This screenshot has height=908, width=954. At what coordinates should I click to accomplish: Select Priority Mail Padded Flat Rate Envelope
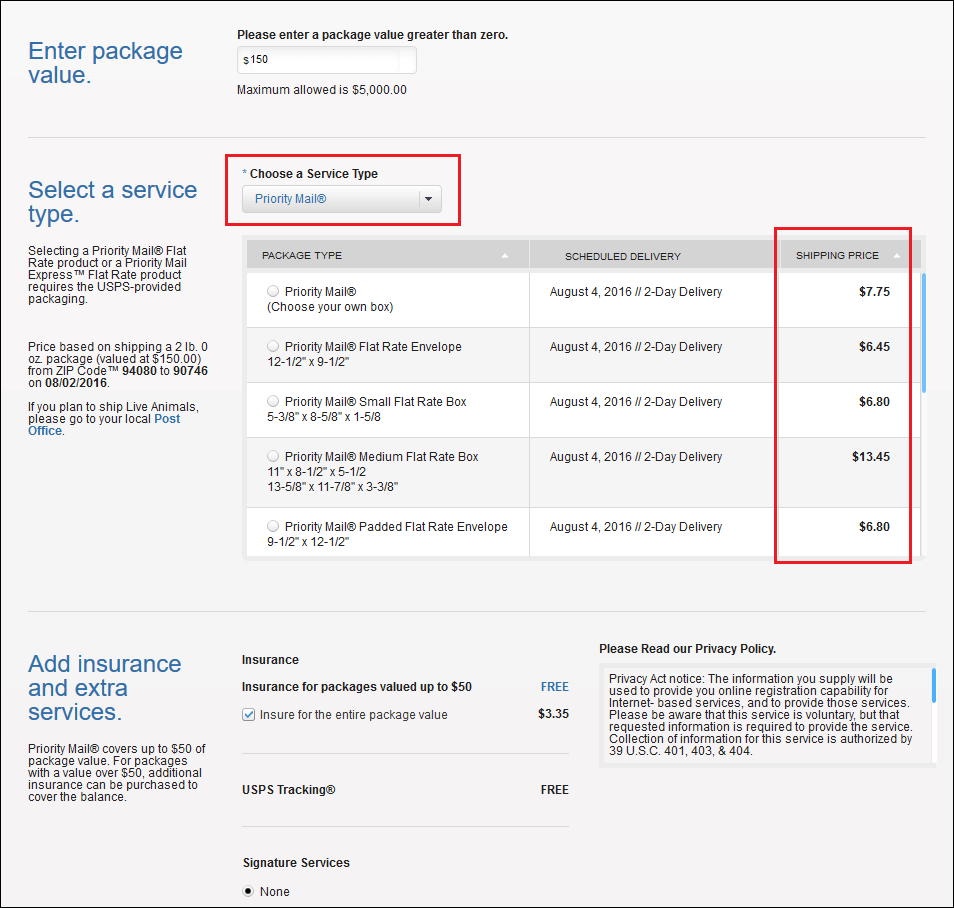pyautogui.click(x=273, y=526)
